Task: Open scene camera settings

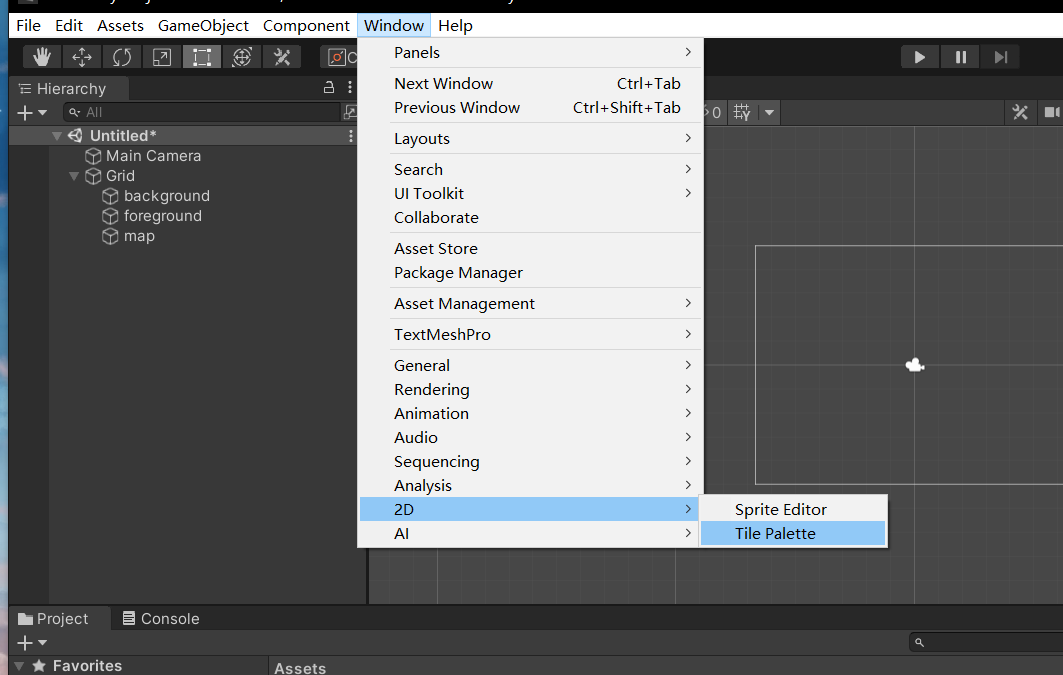Action: pos(1050,112)
